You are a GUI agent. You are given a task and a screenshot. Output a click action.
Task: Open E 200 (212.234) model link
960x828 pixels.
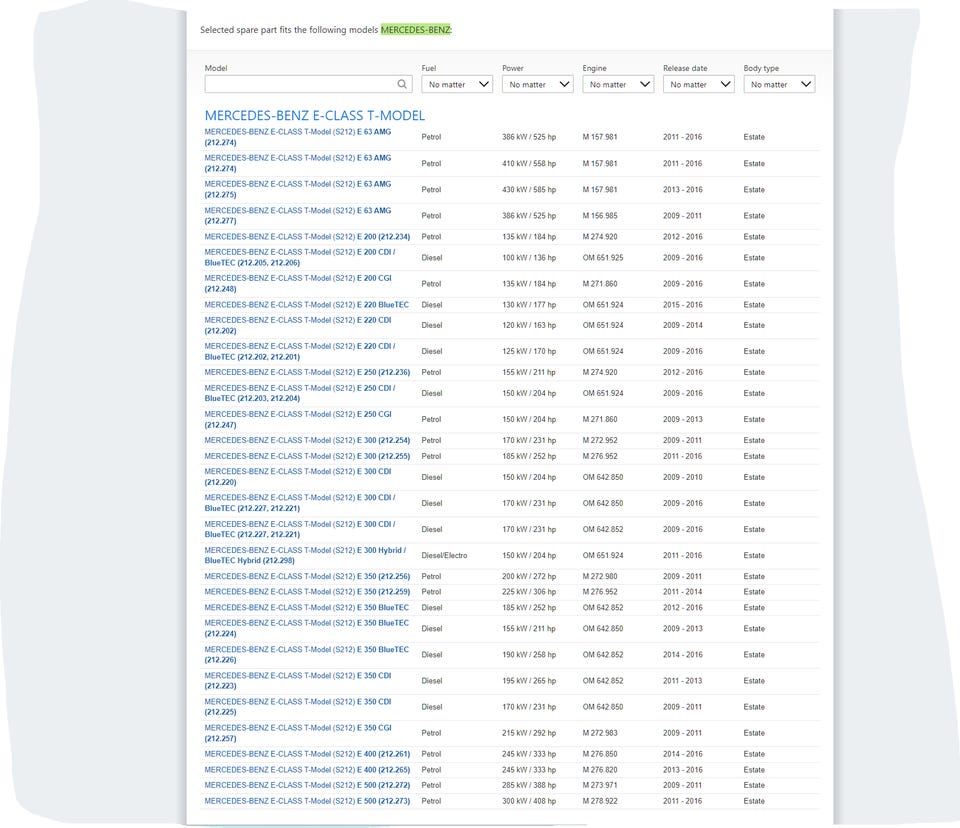[307, 236]
